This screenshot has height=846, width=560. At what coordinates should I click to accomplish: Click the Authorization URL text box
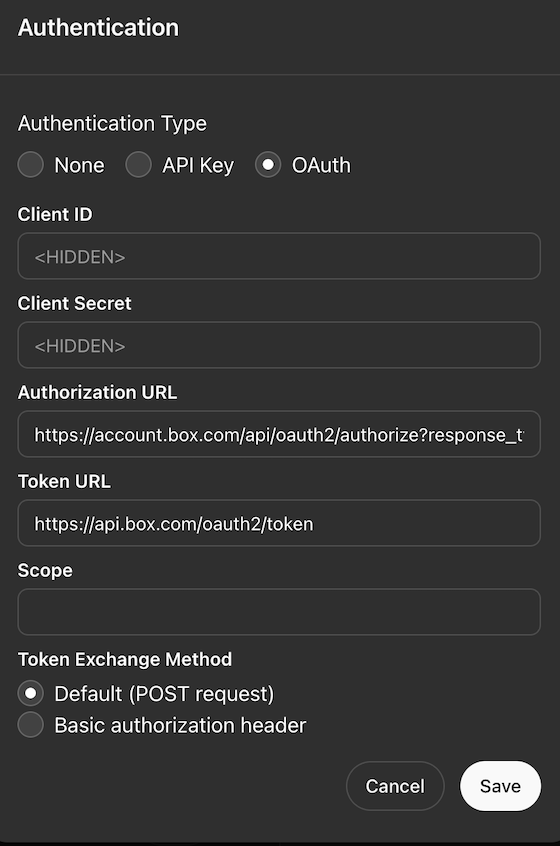point(279,434)
